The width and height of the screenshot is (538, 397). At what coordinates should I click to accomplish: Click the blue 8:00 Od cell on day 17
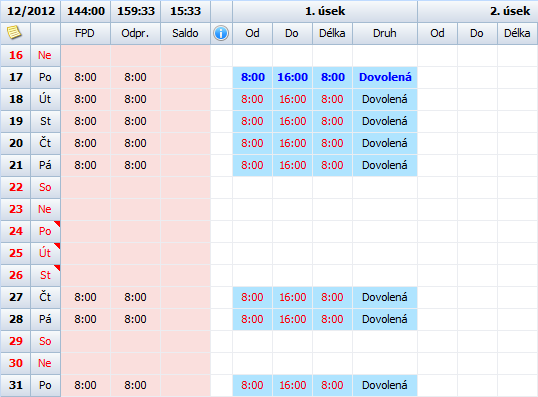253,77
